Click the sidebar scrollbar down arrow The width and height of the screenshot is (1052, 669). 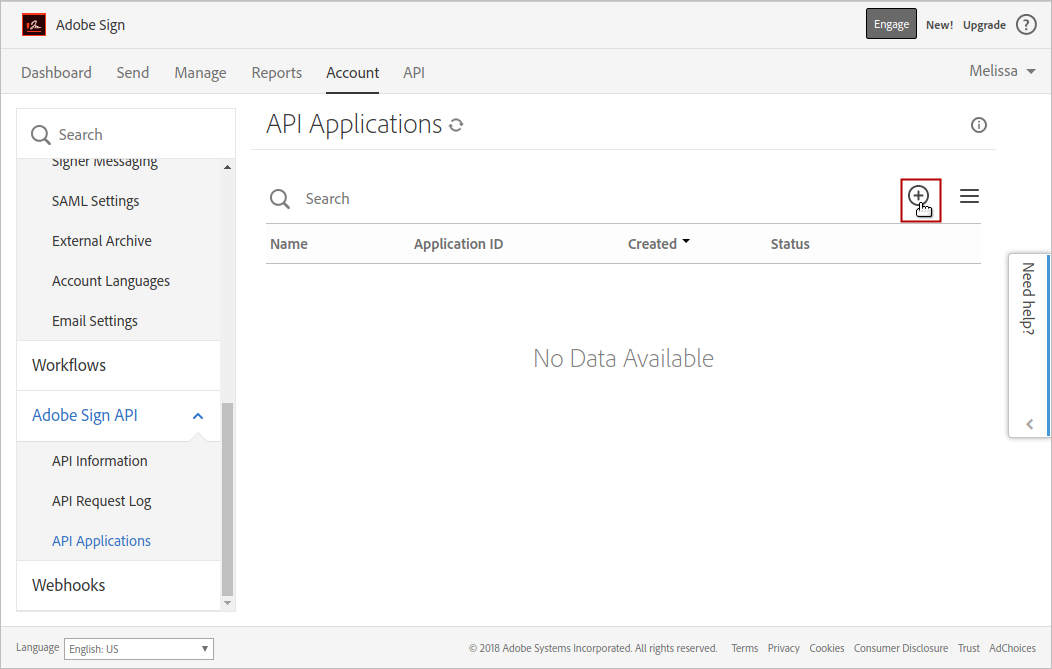click(227, 603)
